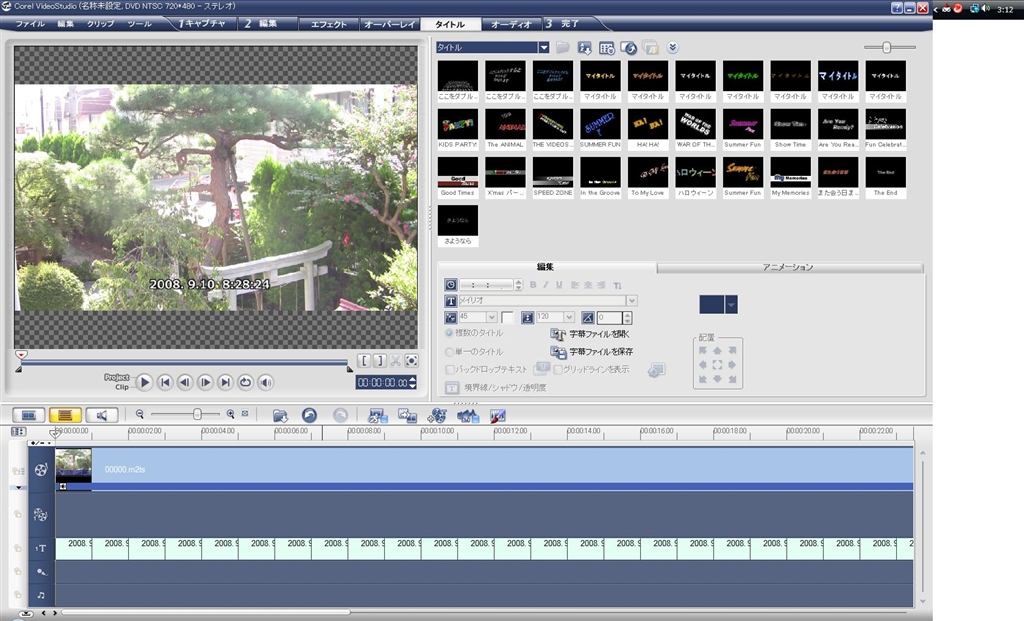Open the preview volume speaker icon

click(x=265, y=382)
